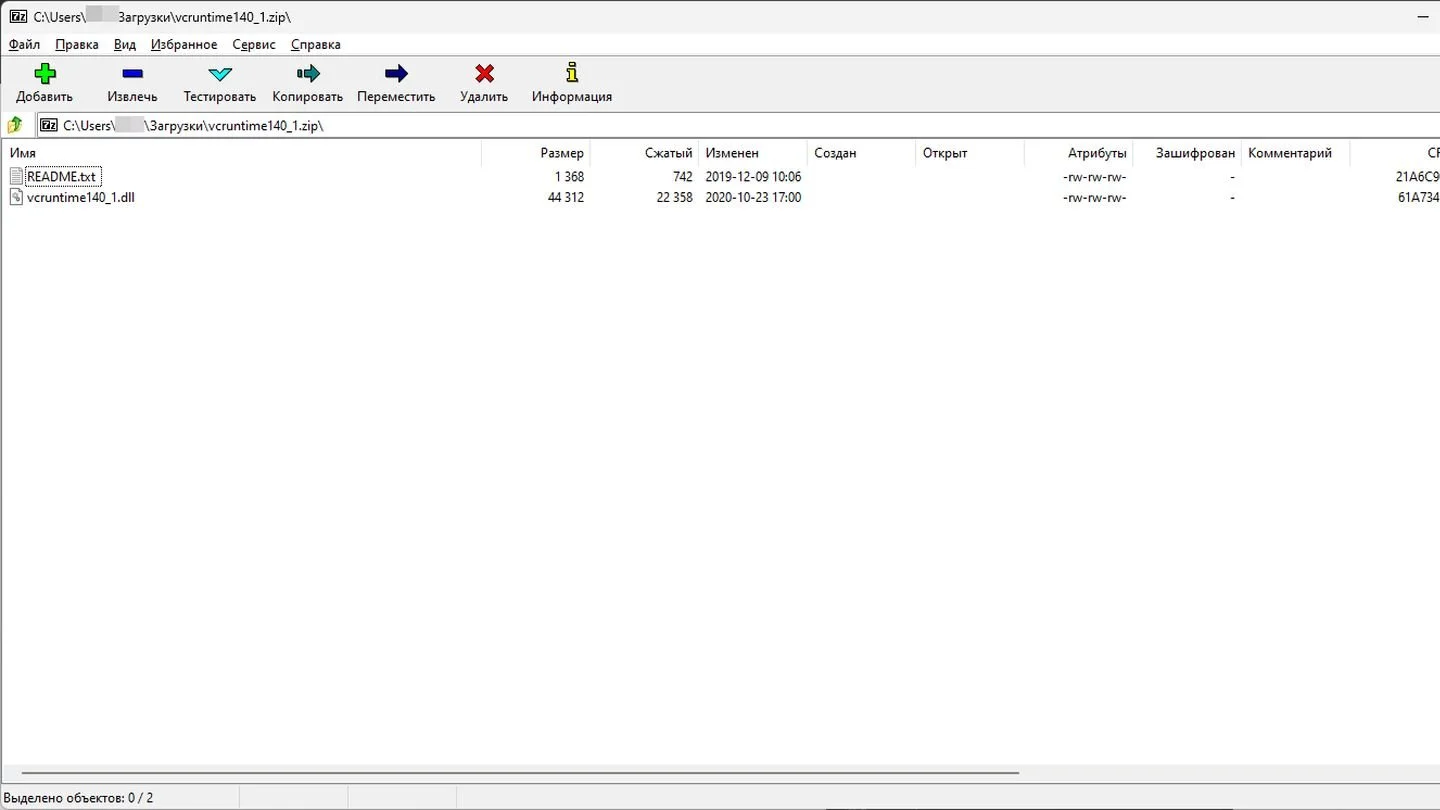
Task: Click the blue minus Извлечь icon
Action: [x=132, y=73]
